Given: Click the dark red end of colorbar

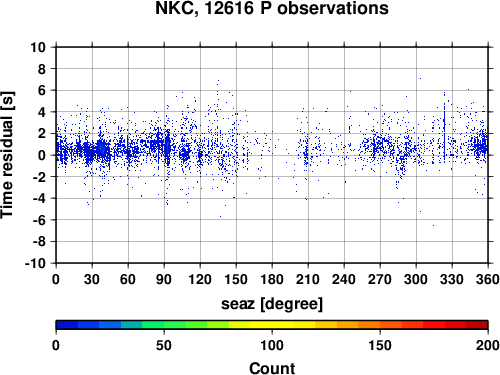Looking at the screenshot, I should [477, 325].
